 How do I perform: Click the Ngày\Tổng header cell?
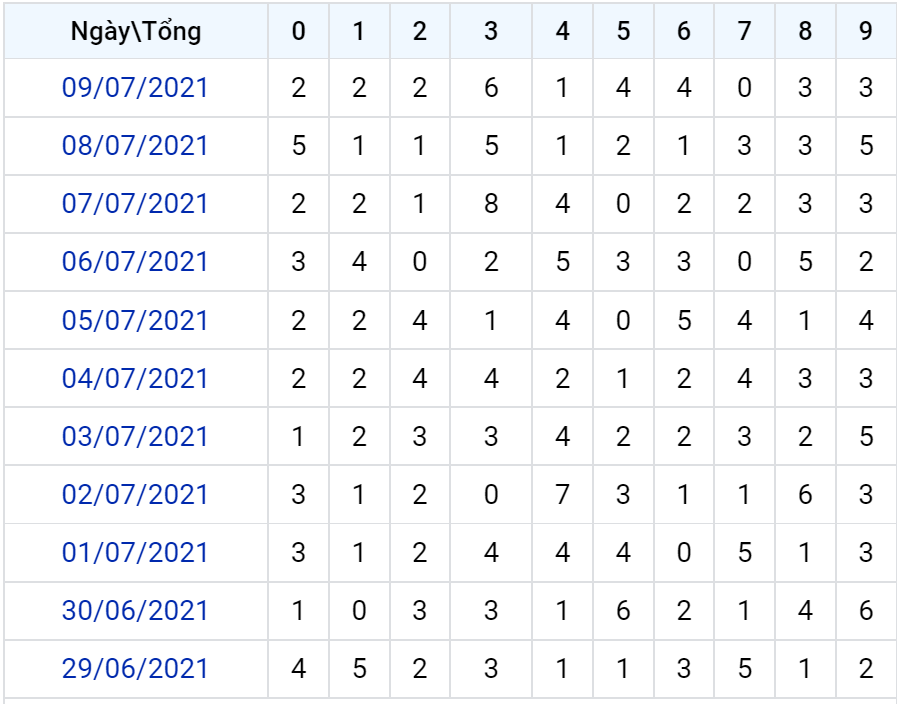(136, 31)
